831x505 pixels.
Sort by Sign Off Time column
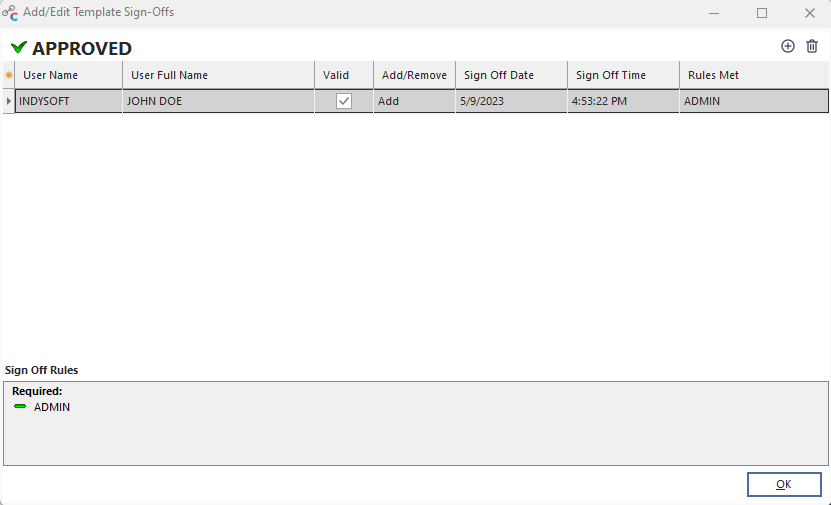tap(623, 75)
